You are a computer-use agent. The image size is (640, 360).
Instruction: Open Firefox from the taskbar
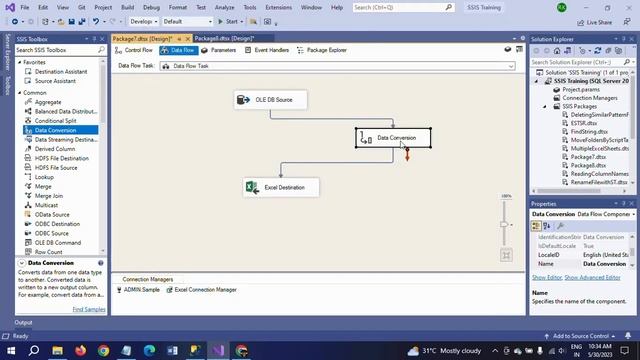pyautogui.click(x=80, y=351)
